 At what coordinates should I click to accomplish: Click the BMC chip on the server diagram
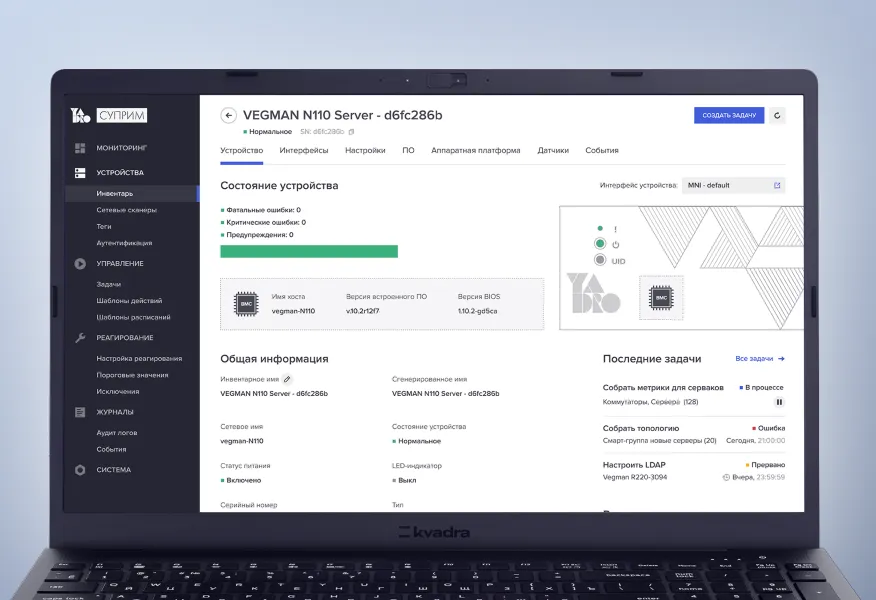click(x=661, y=298)
